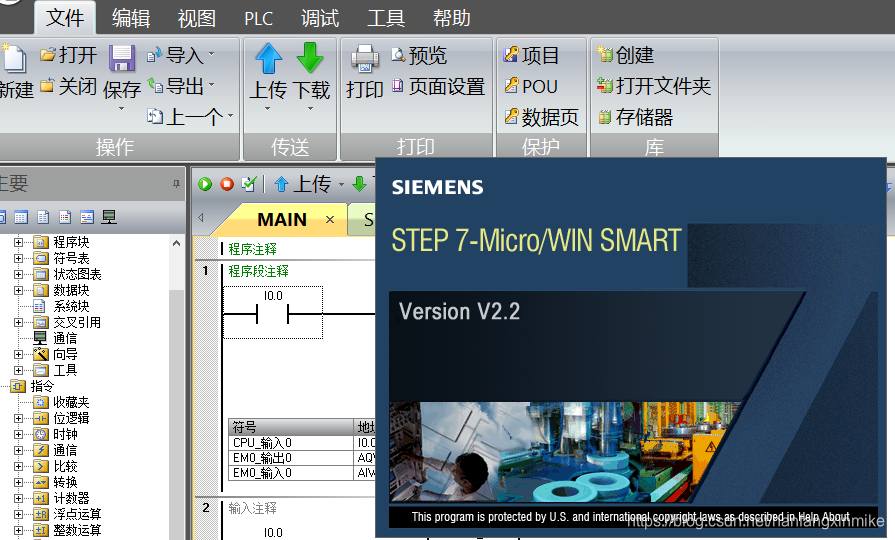895x540 pixels.
Task: Expand the 程序块 program block node
Action: [x=19, y=242]
